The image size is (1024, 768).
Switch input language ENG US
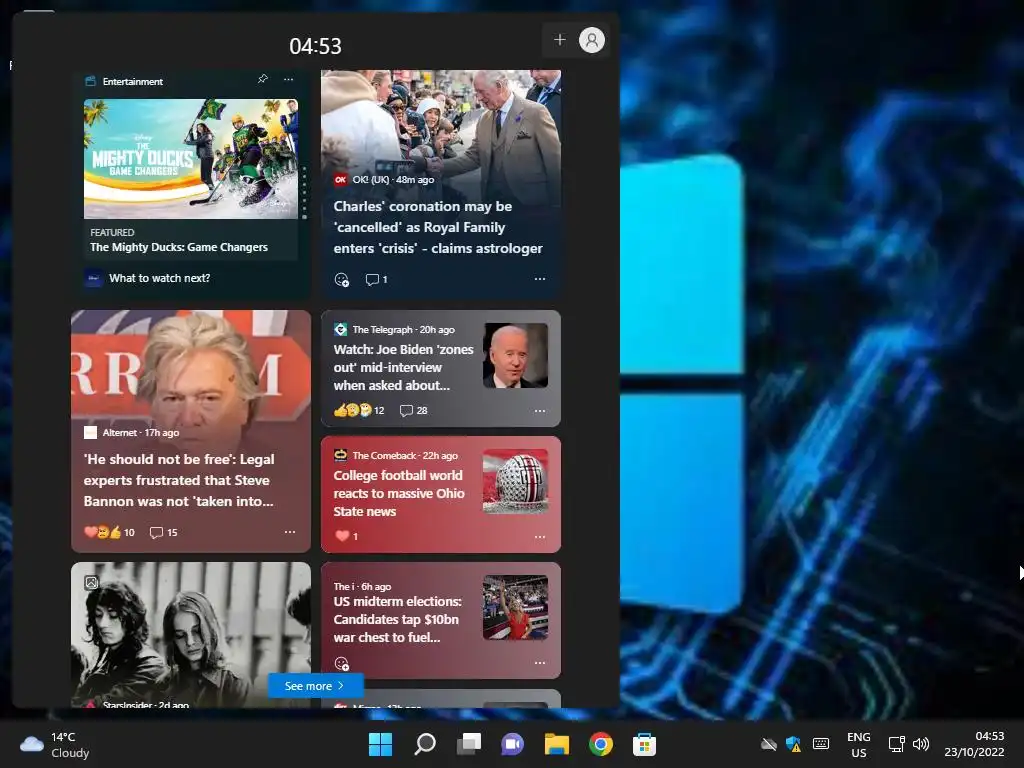pyautogui.click(x=859, y=744)
